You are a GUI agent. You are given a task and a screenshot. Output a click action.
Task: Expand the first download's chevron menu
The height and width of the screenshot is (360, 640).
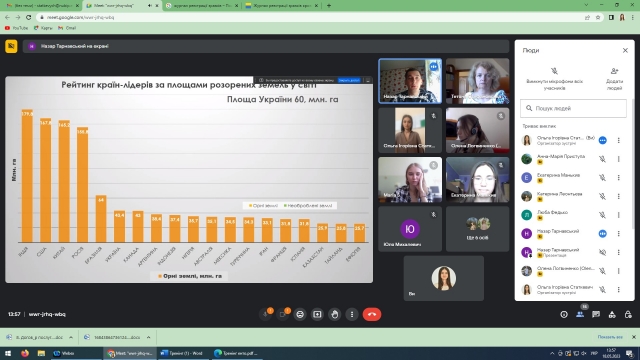(x=71, y=337)
